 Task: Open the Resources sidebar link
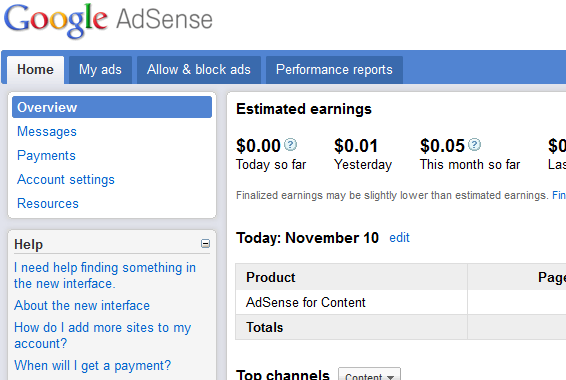[x=48, y=204]
